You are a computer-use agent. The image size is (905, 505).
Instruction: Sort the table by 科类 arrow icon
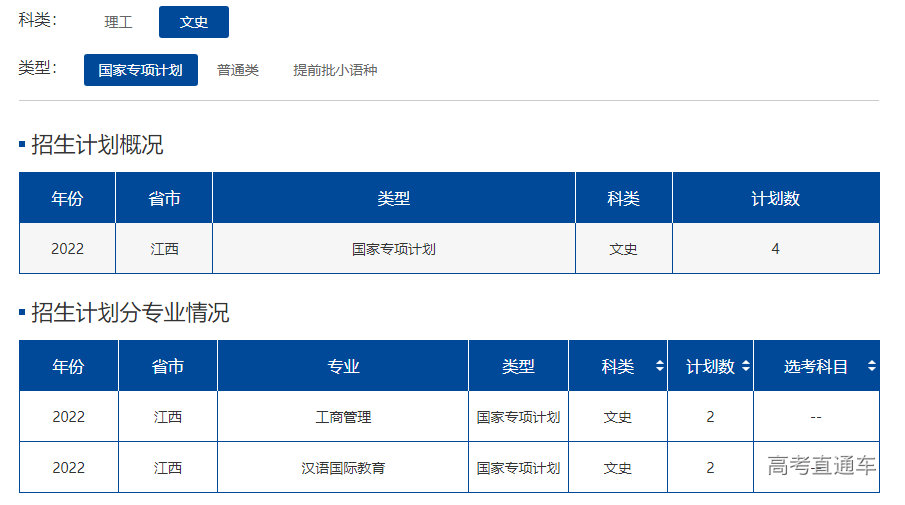659,367
